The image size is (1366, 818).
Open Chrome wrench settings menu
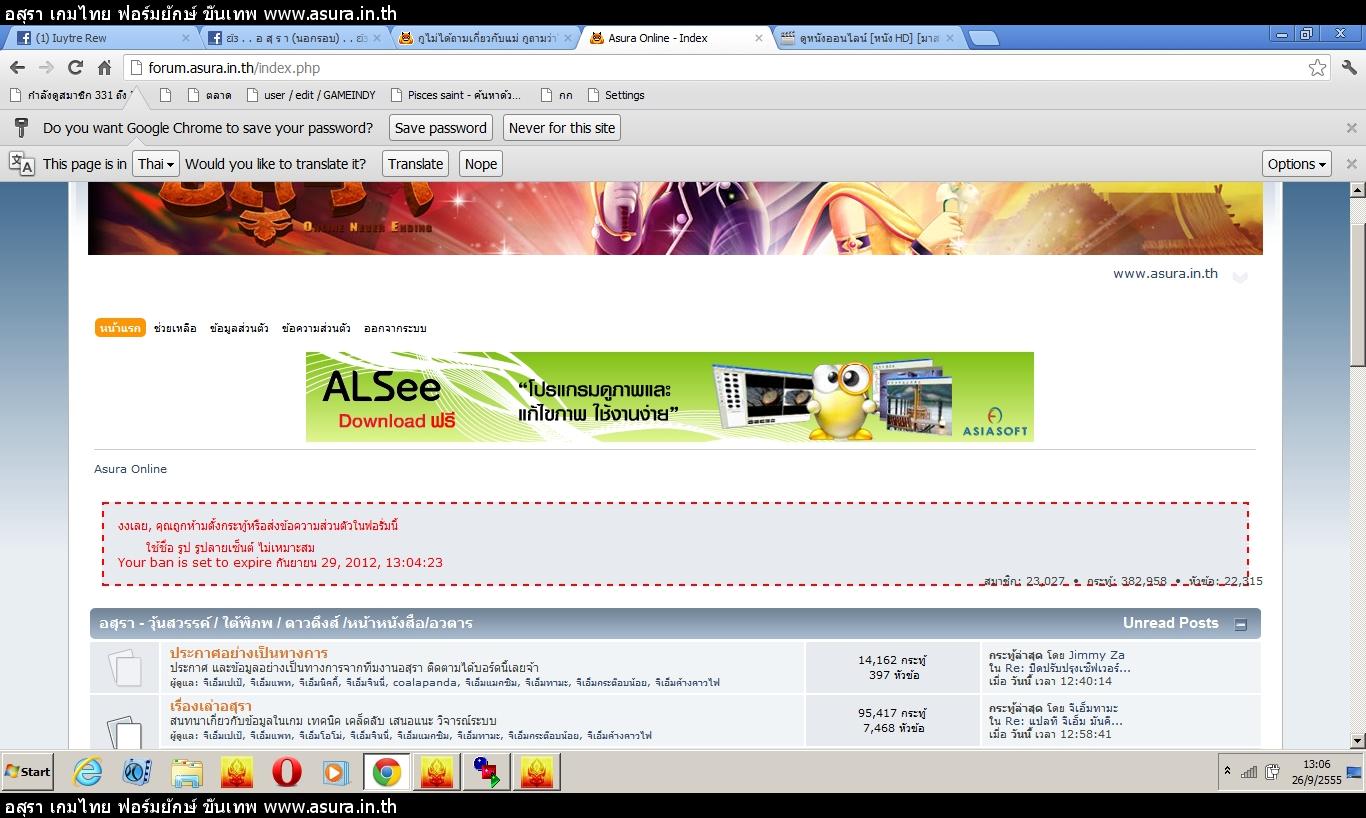[x=1349, y=68]
